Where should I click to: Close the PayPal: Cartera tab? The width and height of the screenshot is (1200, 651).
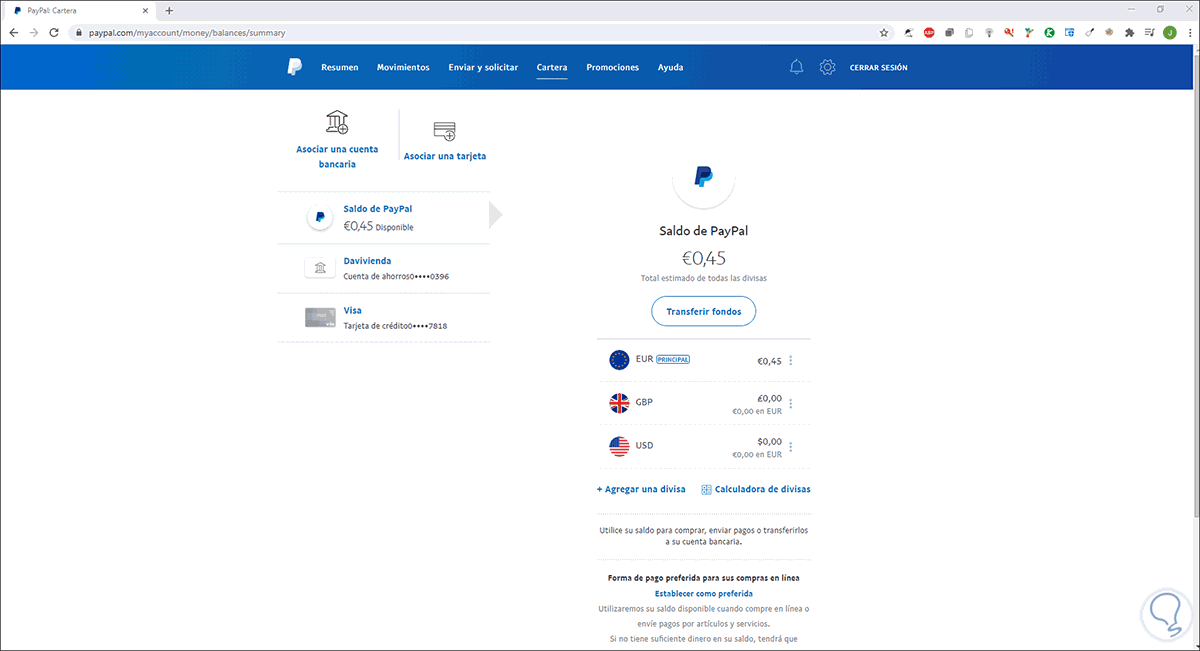(145, 10)
